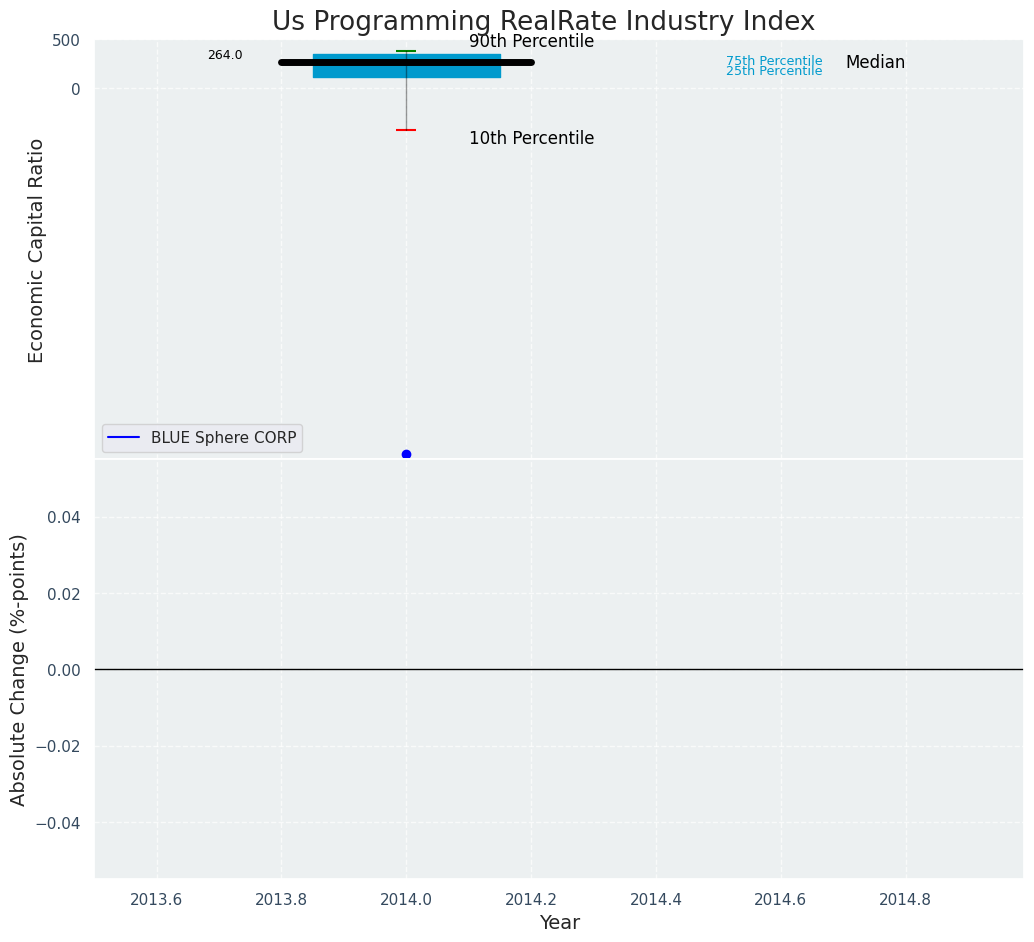
Task: Select the 90th Percentile annotation text
Action: pos(531,42)
